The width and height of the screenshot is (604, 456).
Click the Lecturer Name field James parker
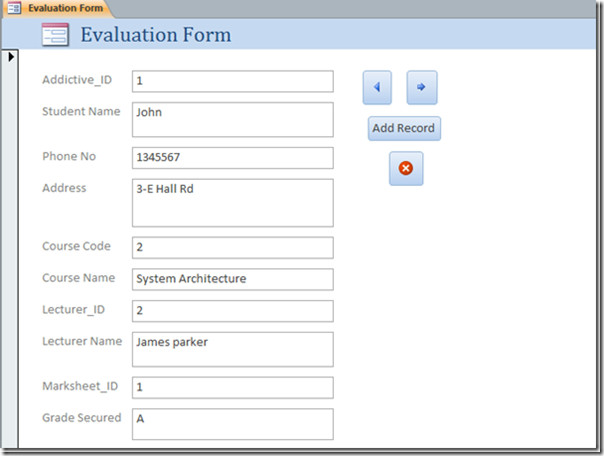click(x=233, y=349)
